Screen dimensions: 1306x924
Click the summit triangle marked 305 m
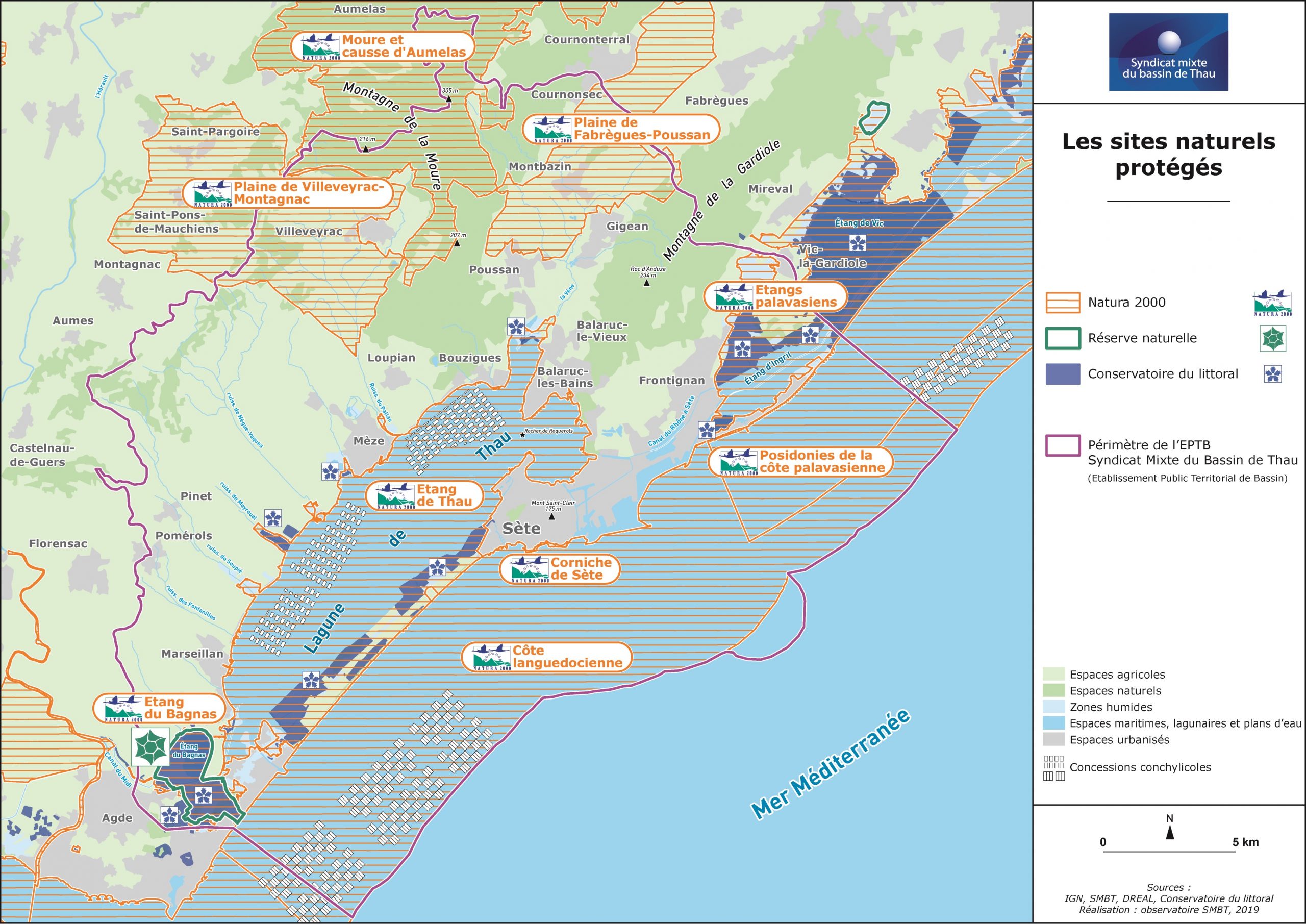coord(449,99)
